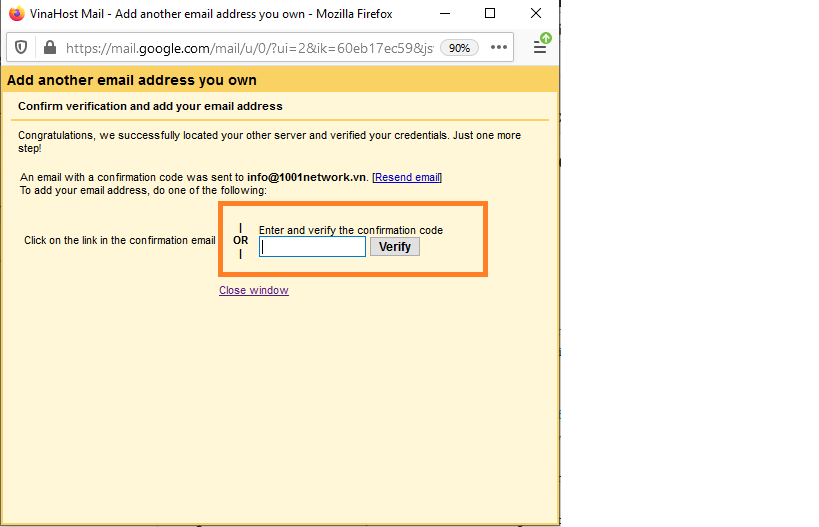
Task: Maximize the Firefox window
Action: click(490, 14)
